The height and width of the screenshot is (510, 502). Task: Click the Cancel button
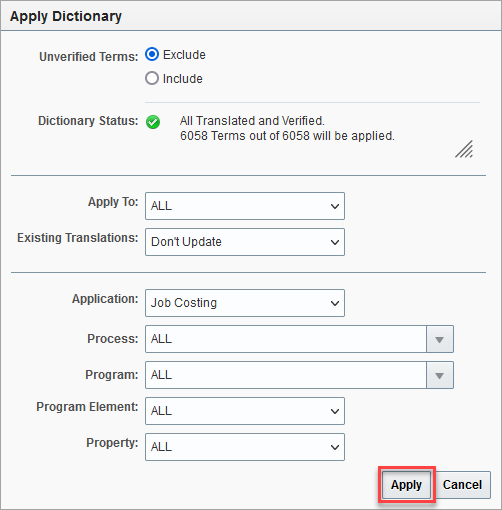coord(462,485)
